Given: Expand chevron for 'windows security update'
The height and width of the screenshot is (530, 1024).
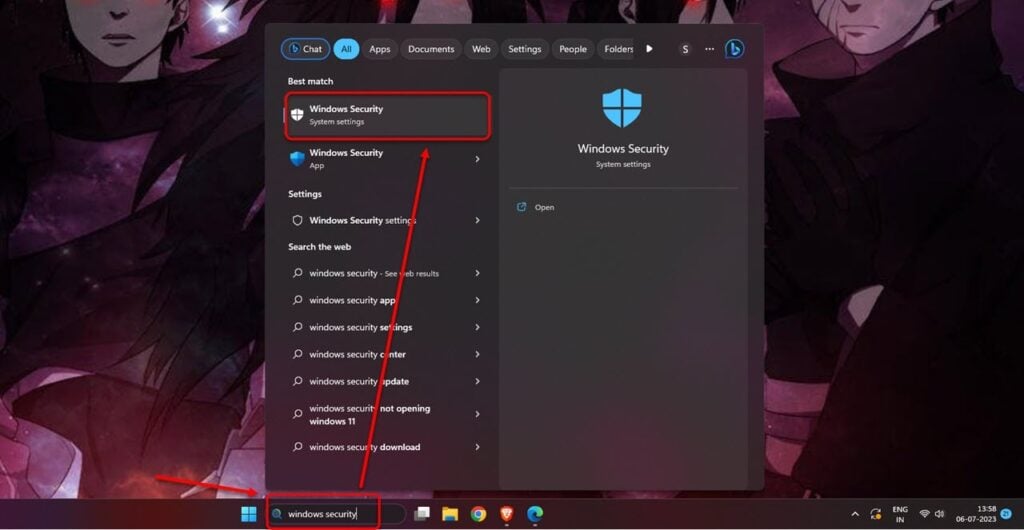Looking at the screenshot, I should pyautogui.click(x=477, y=381).
